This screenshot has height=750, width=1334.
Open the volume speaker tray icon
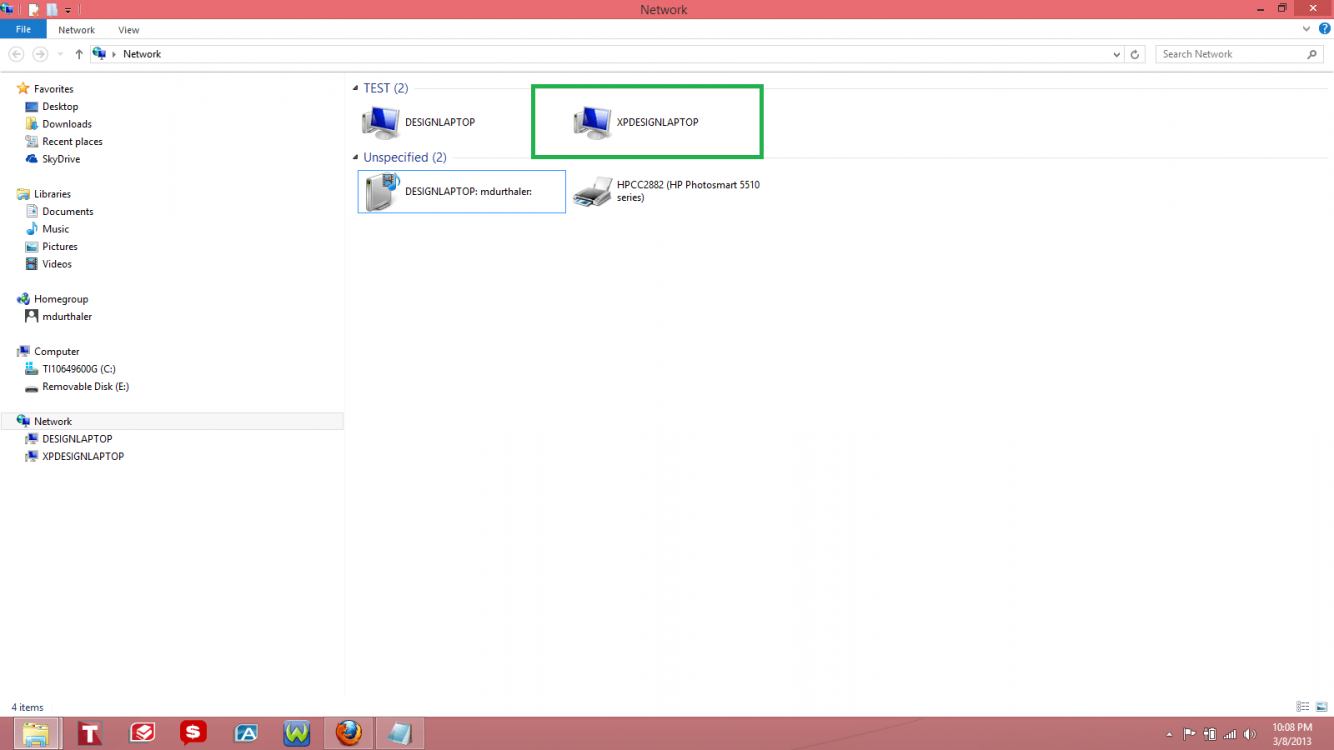pos(1250,734)
